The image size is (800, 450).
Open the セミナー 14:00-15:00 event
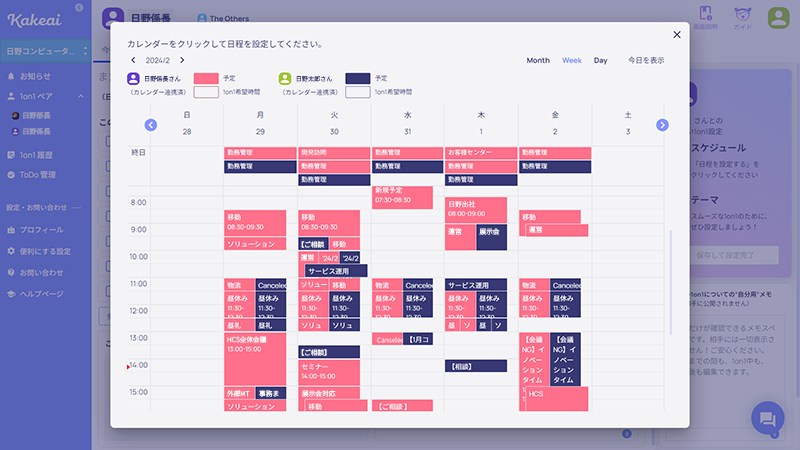329,372
